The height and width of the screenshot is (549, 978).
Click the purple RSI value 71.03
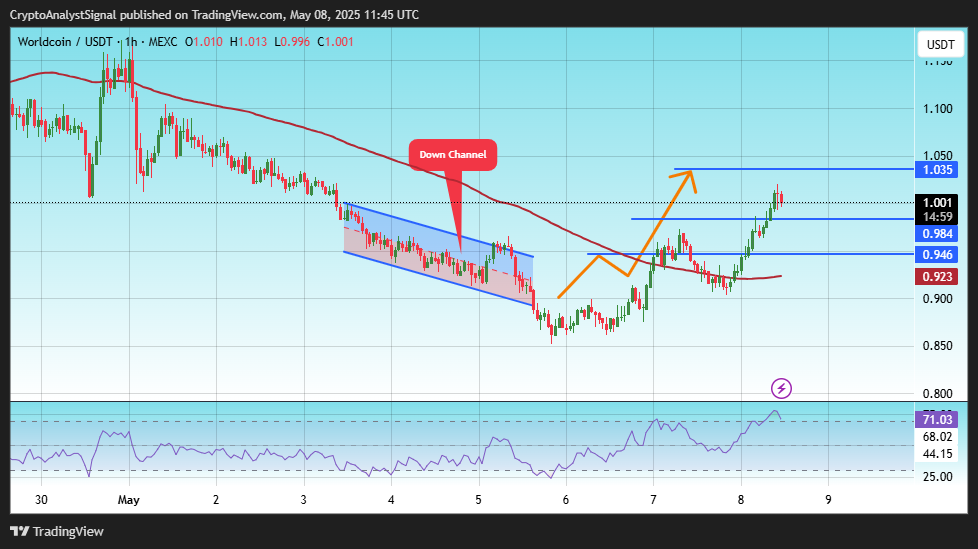point(936,420)
